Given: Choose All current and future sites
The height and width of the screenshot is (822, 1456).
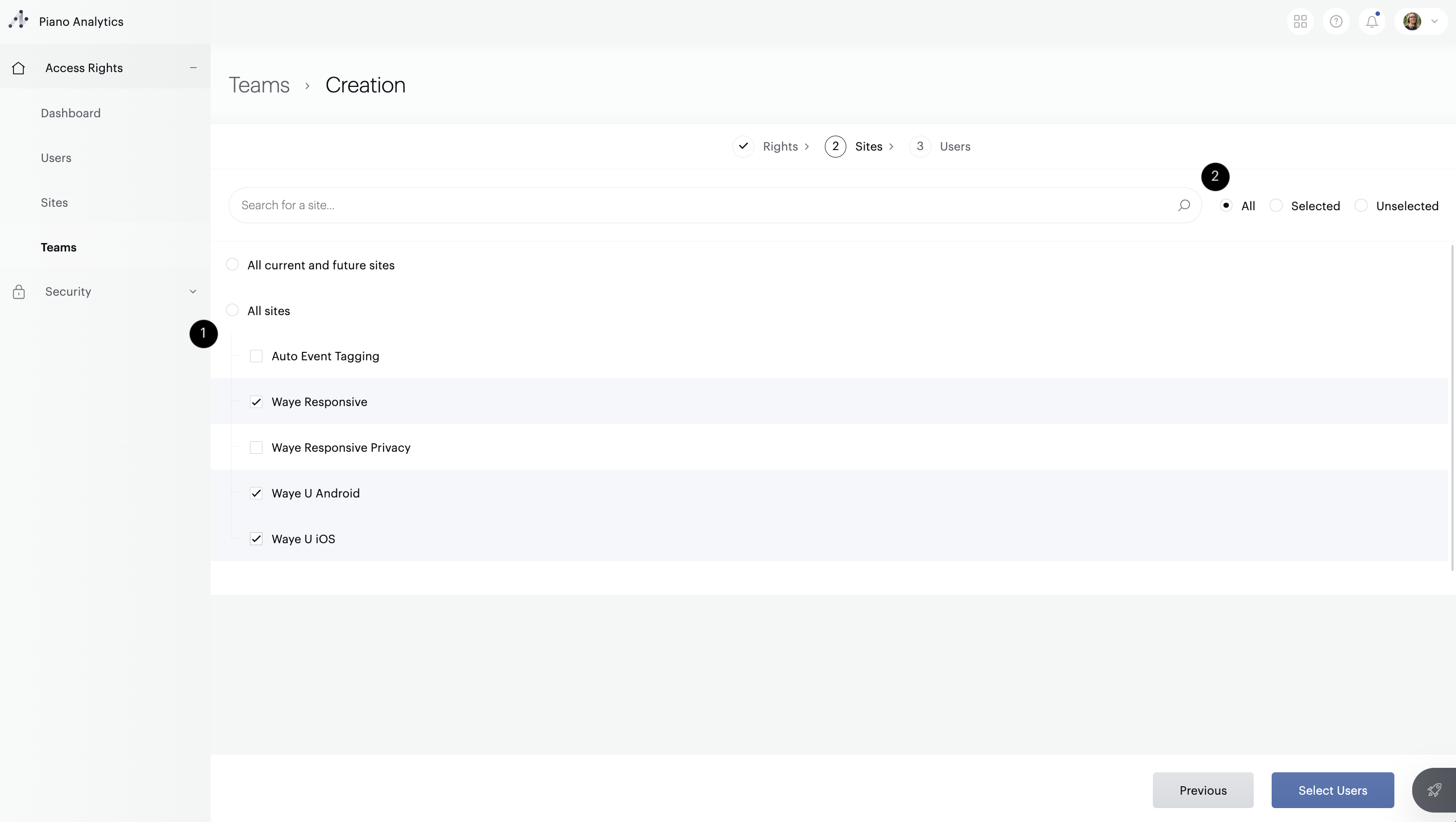Looking at the screenshot, I should [232, 264].
